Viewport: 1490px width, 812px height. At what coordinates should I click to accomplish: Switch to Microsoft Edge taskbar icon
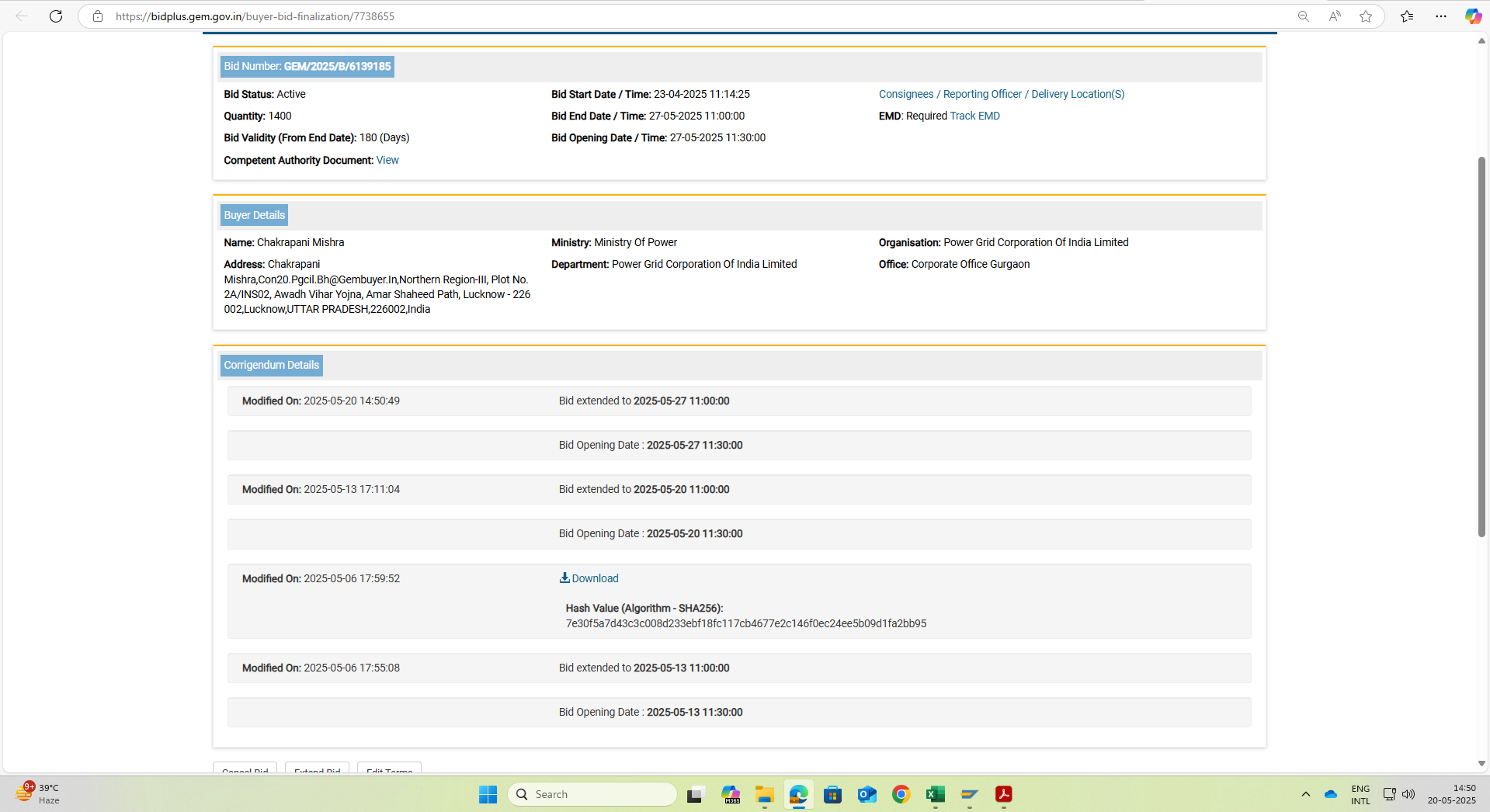799,794
